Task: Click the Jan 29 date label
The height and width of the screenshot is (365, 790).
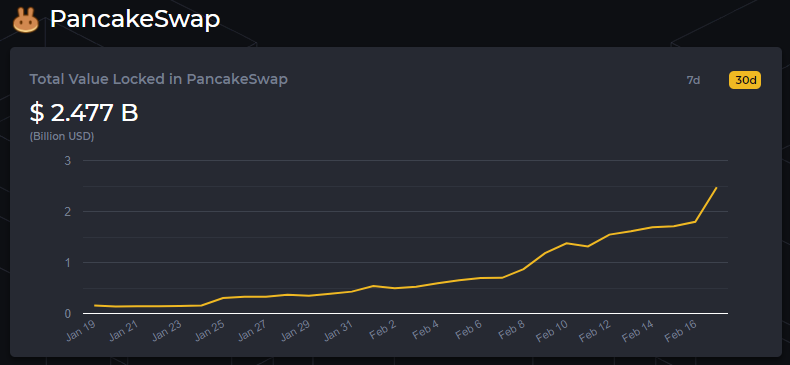Action: pyautogui.click(x=296, y=330)
